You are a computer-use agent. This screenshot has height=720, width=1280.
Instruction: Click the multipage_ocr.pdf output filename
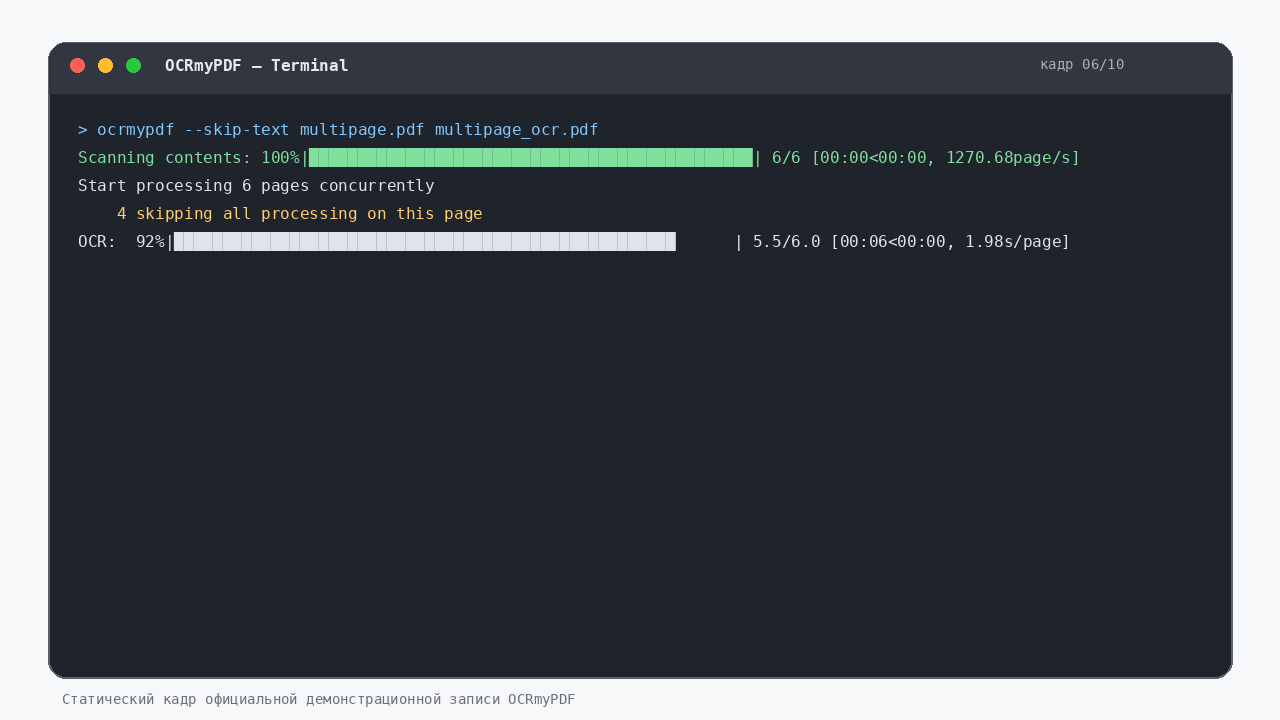click(x=516, y=130)
